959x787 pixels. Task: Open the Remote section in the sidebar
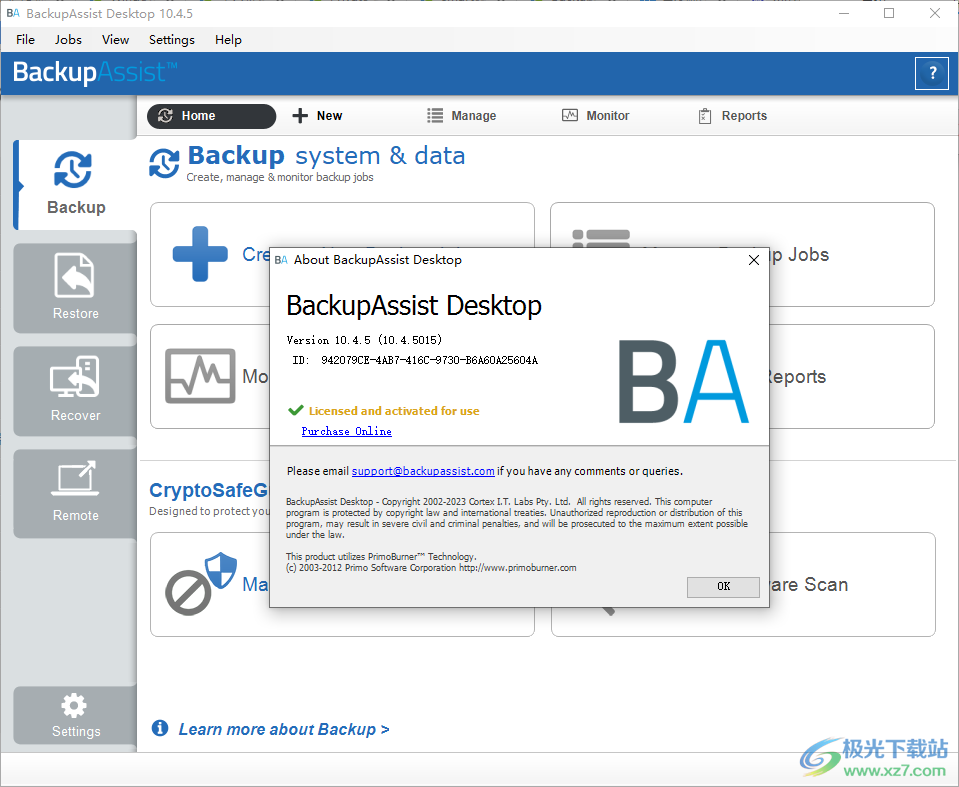[75, 493]
